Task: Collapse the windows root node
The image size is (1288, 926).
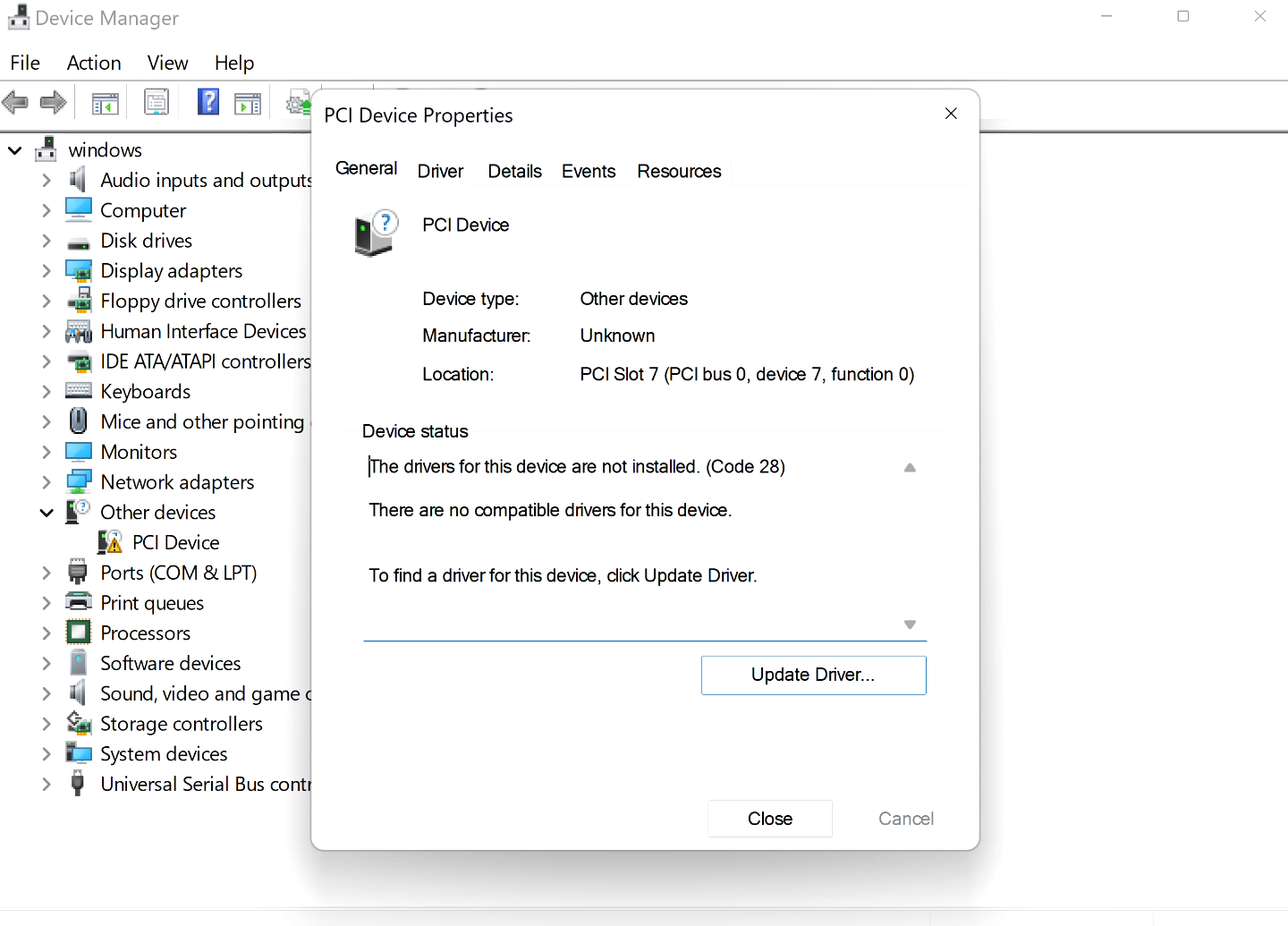Action: [15, 150]
